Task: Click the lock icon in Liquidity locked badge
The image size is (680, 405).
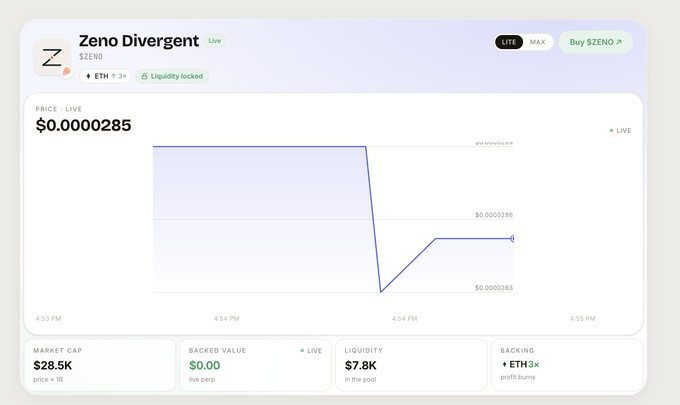Action: tap(144, 76)
